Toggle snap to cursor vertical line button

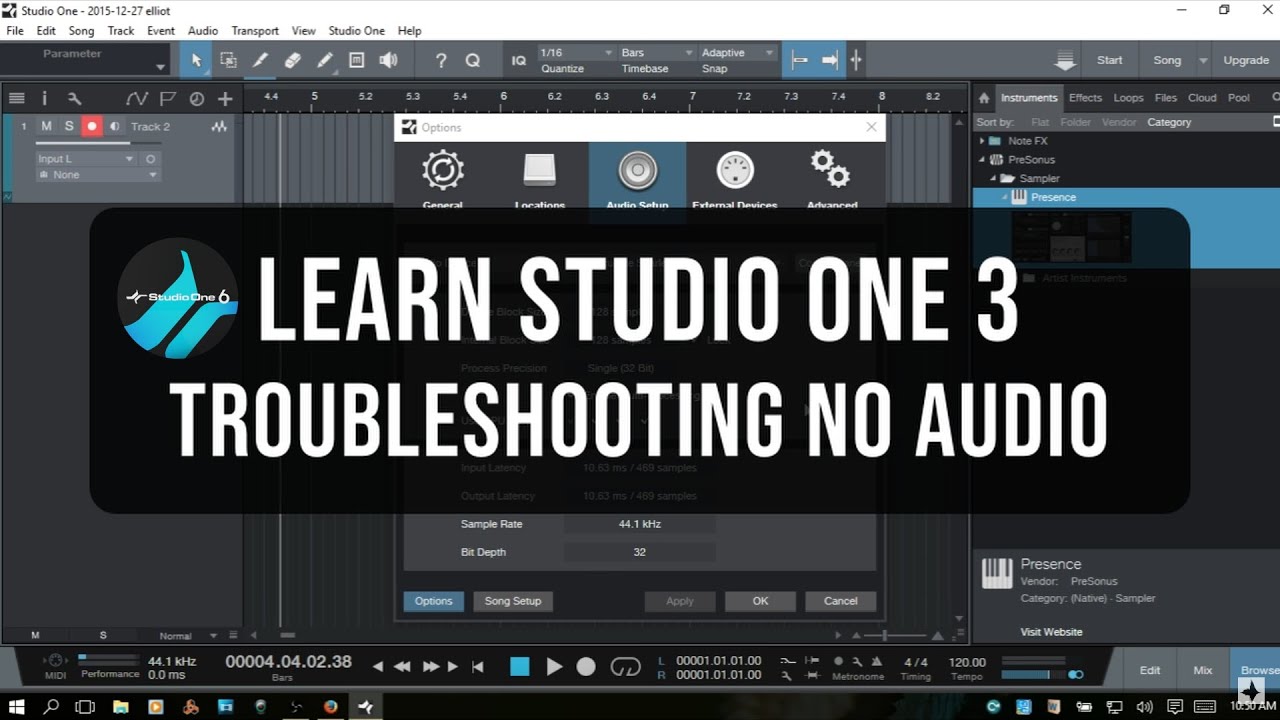(856, 60)
